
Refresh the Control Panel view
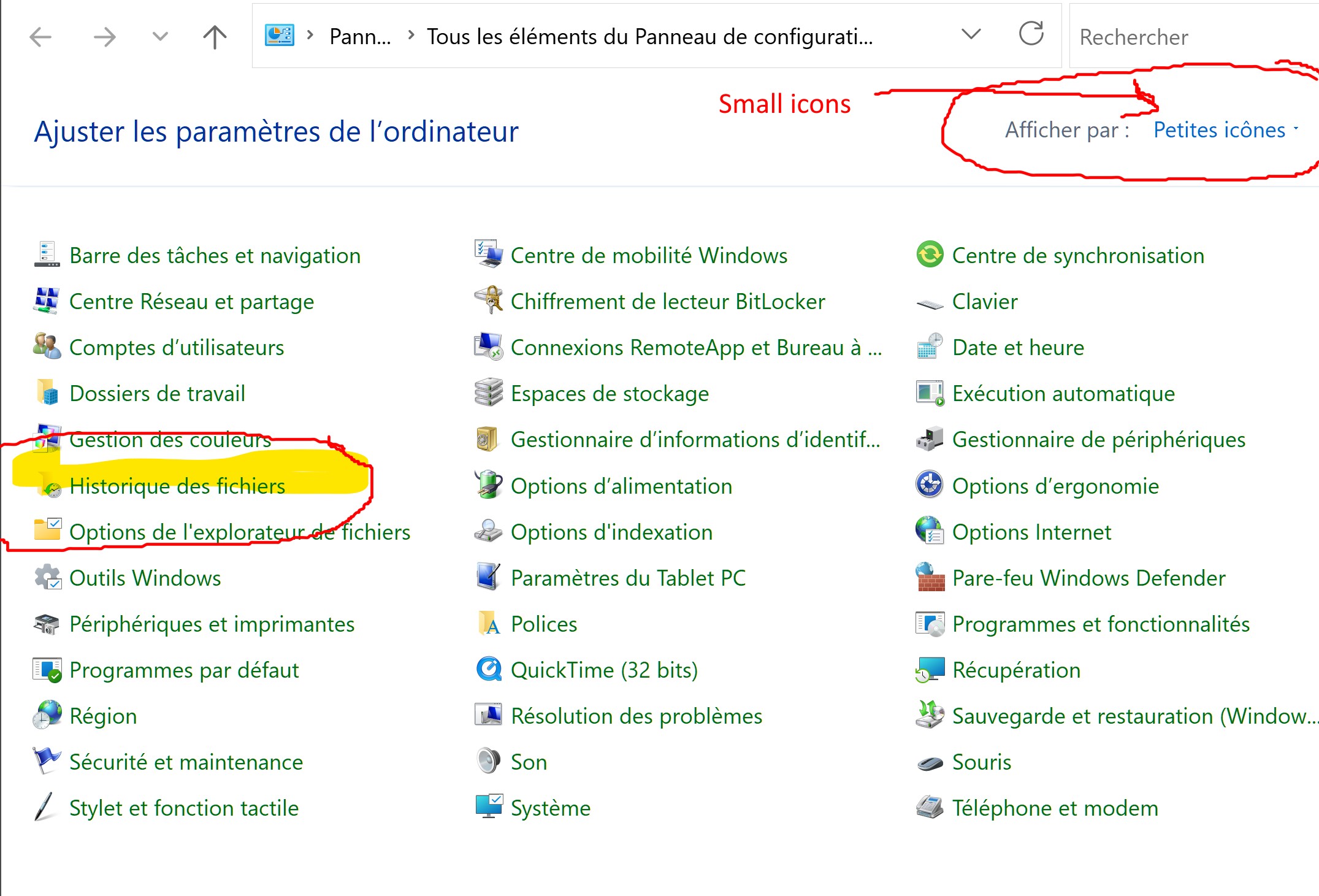click(1031, 34)
